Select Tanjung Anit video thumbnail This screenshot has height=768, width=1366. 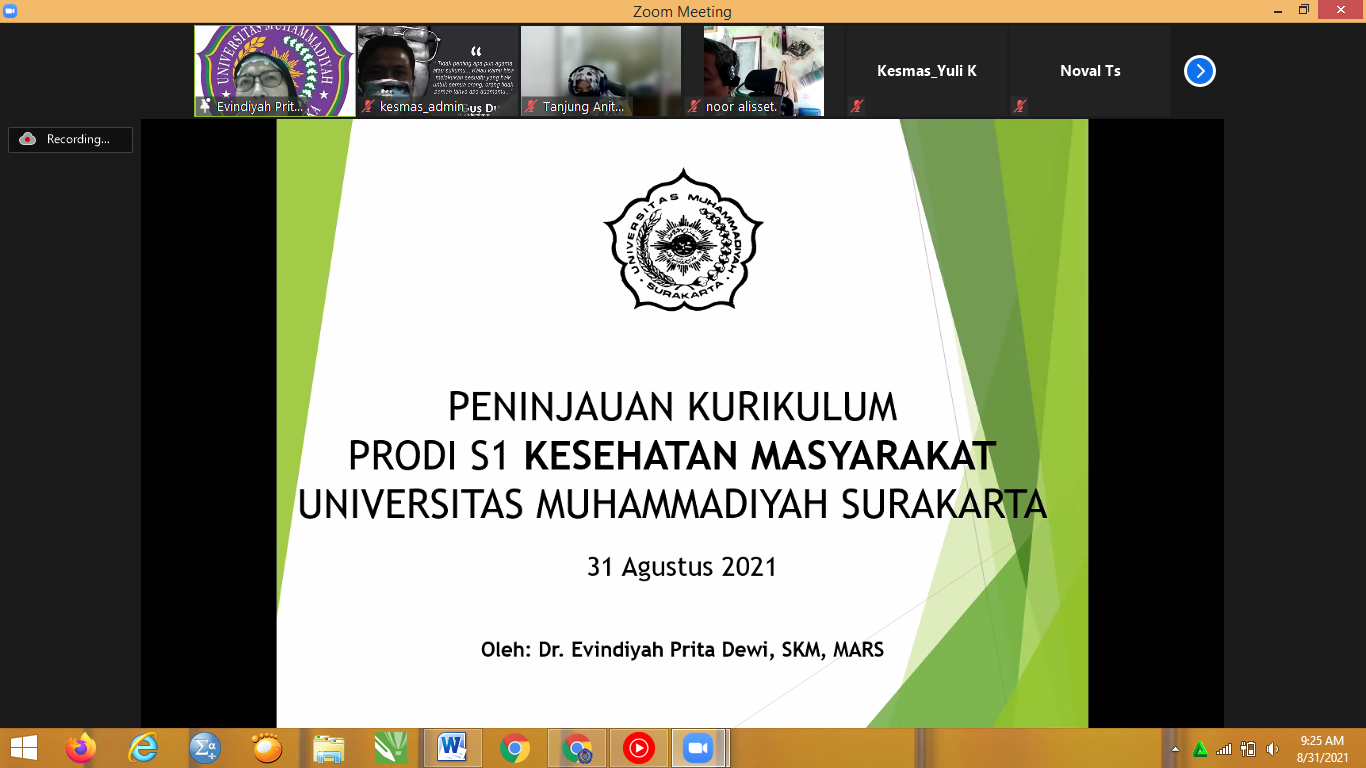601,71
